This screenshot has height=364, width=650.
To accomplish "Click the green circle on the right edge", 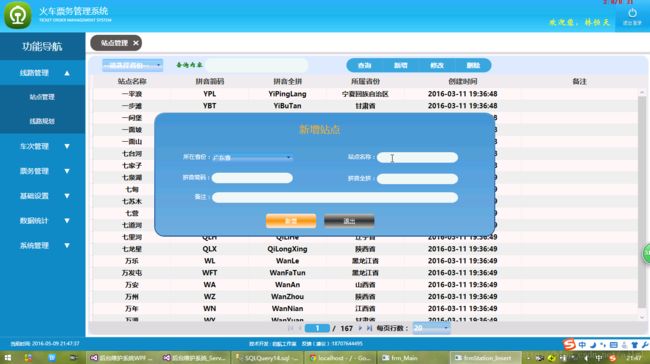I will pos(647,253).
